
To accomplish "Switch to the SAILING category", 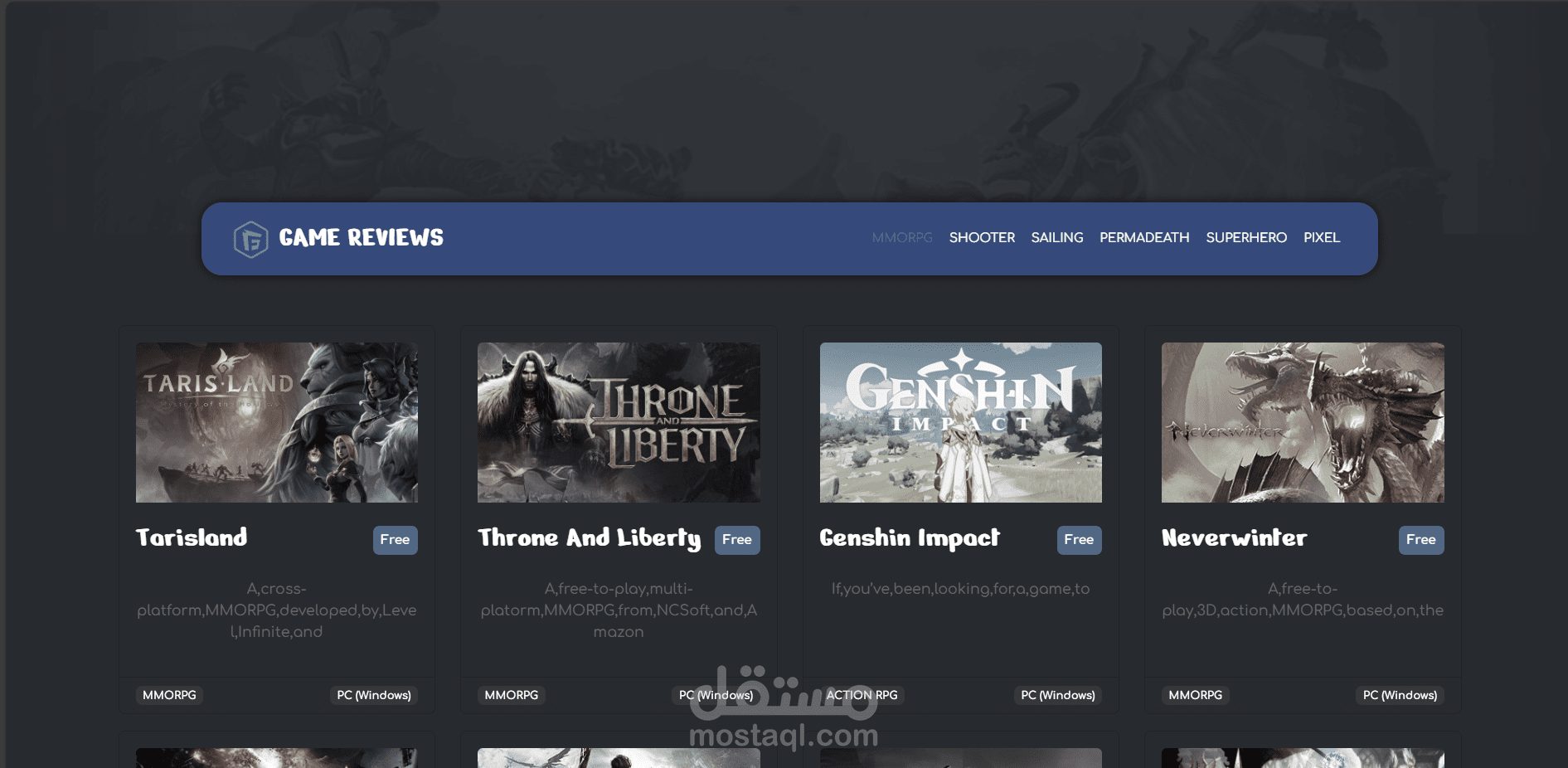I will 1057,238.
